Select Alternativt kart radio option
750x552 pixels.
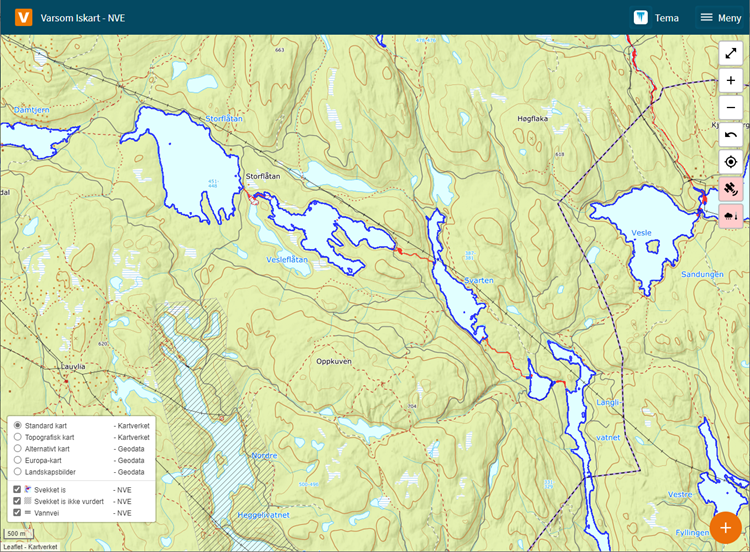coord(17,449)
